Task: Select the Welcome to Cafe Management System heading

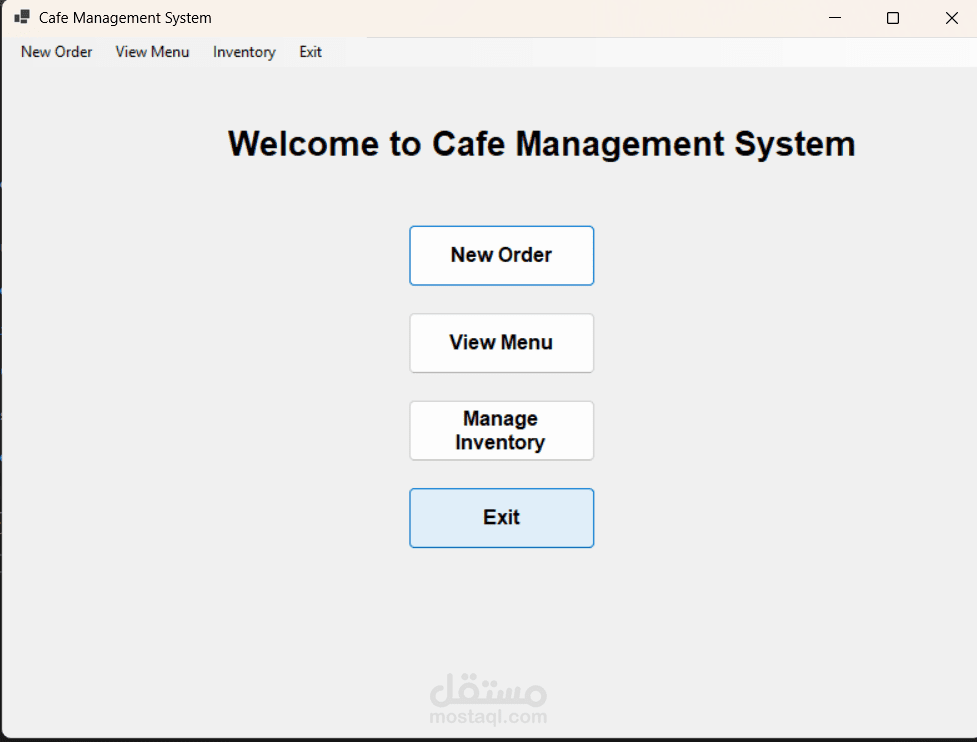Action: [541, 144]
